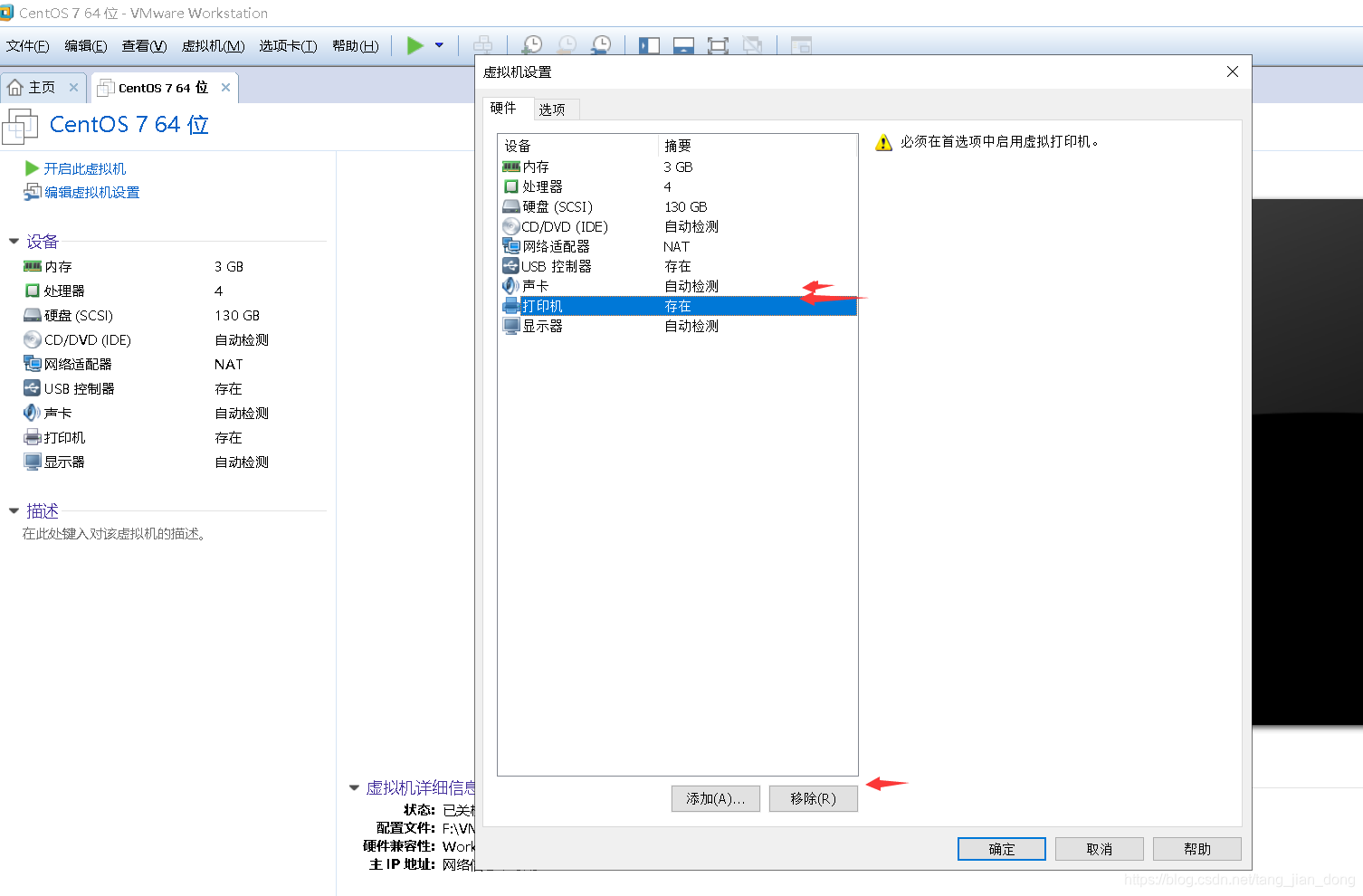Confirm with the 确定 button

[x=1002, y=849]
